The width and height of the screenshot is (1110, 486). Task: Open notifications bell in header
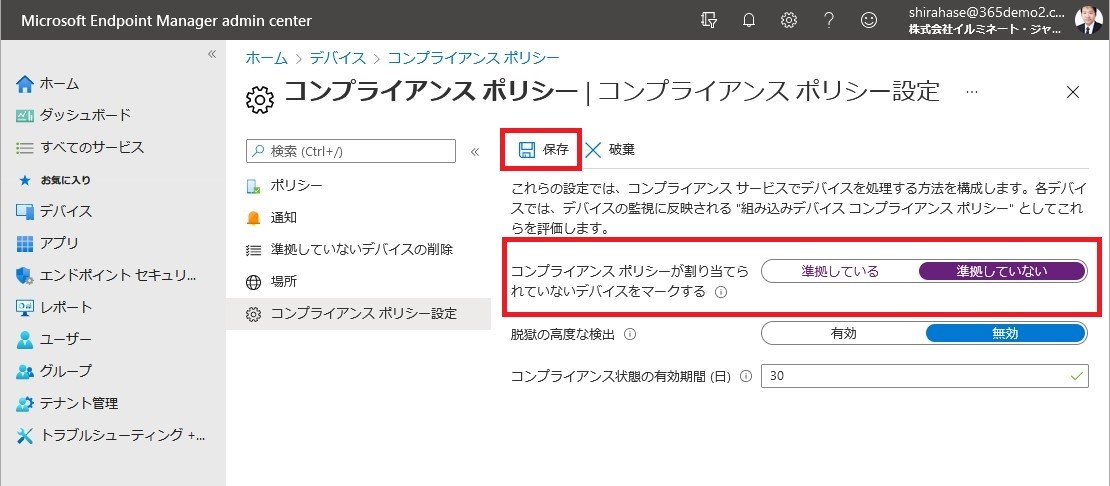(x=748, y=21)
